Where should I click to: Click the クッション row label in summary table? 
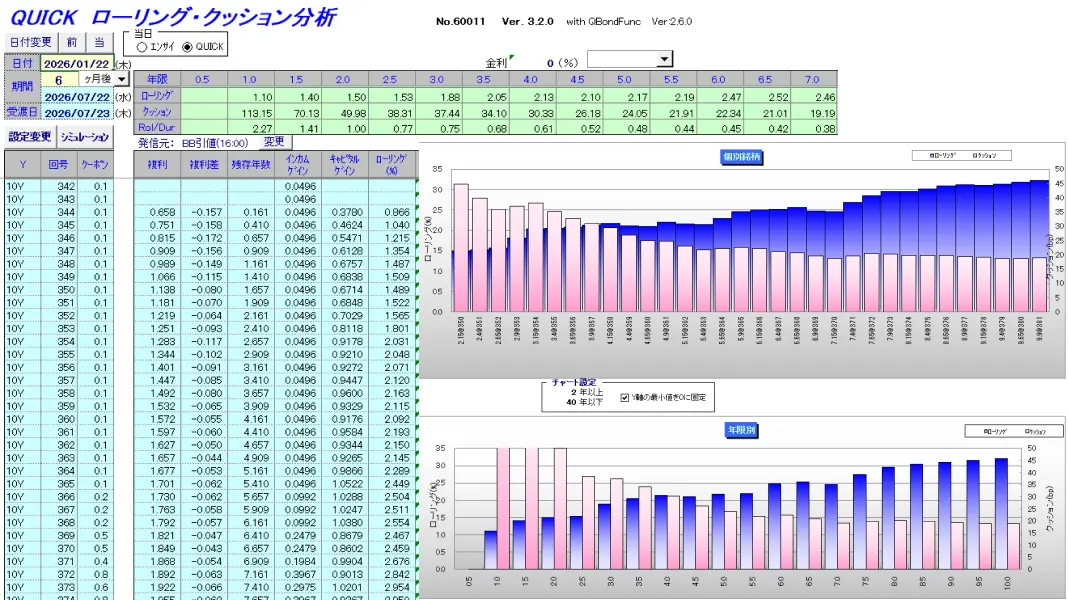[157, 112]
